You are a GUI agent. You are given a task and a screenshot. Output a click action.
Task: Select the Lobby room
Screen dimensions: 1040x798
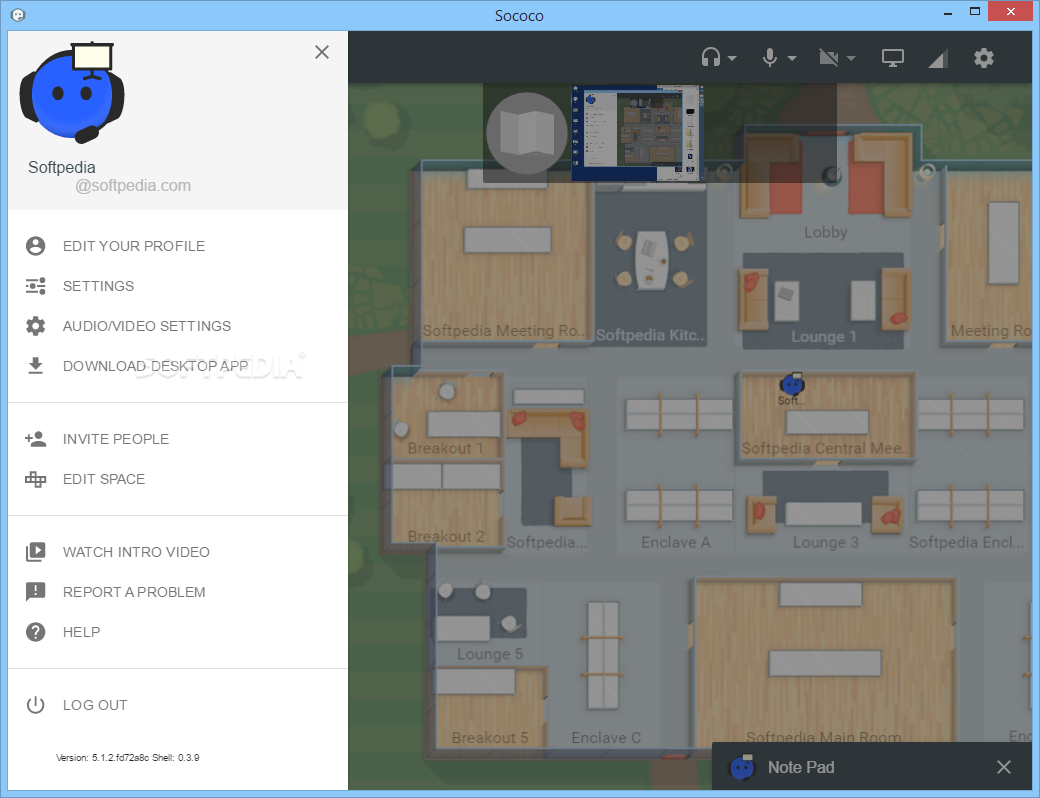[x=826, y=232]
